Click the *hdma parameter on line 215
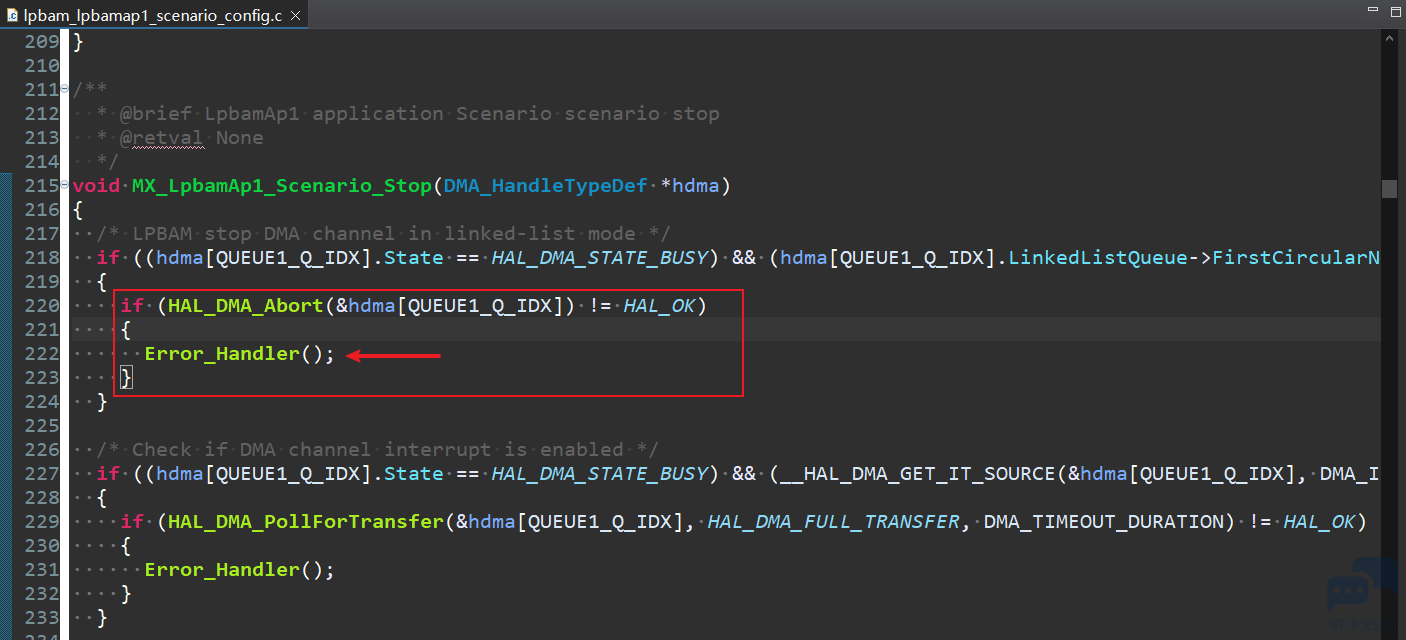Screen dimensions: 1406x640 690,186
